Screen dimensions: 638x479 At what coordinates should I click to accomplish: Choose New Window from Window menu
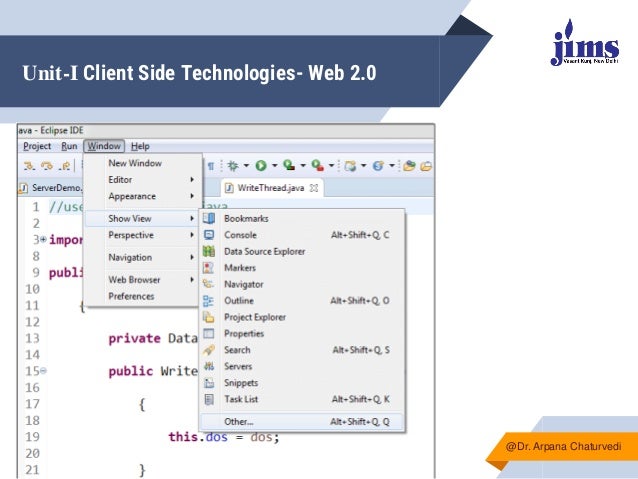point(143,163)
